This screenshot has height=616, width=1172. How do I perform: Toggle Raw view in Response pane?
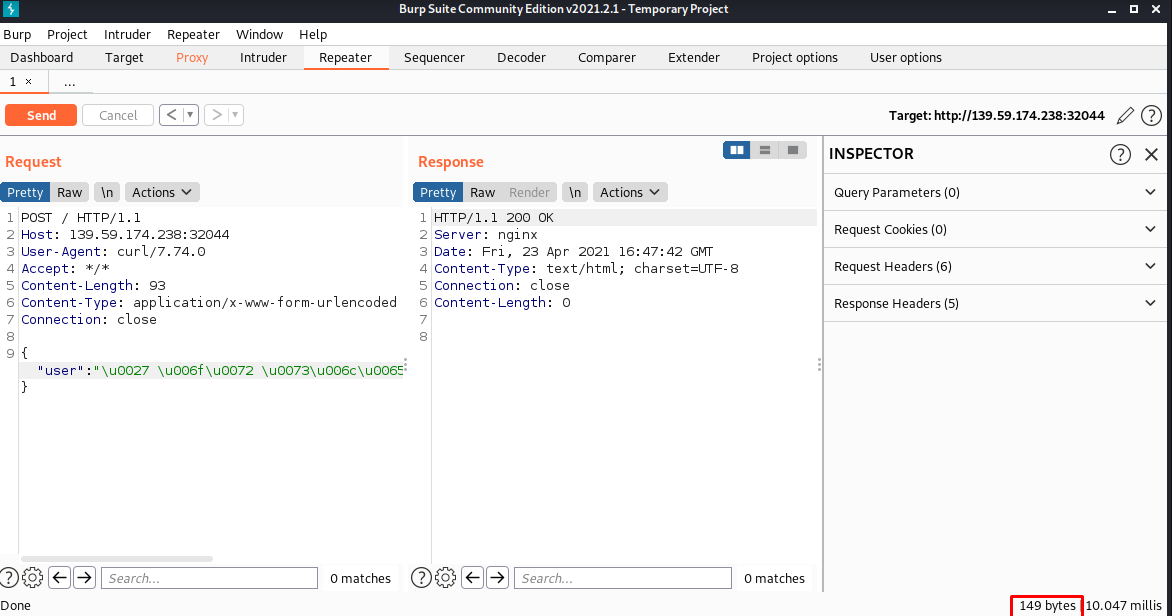[482, 192]
